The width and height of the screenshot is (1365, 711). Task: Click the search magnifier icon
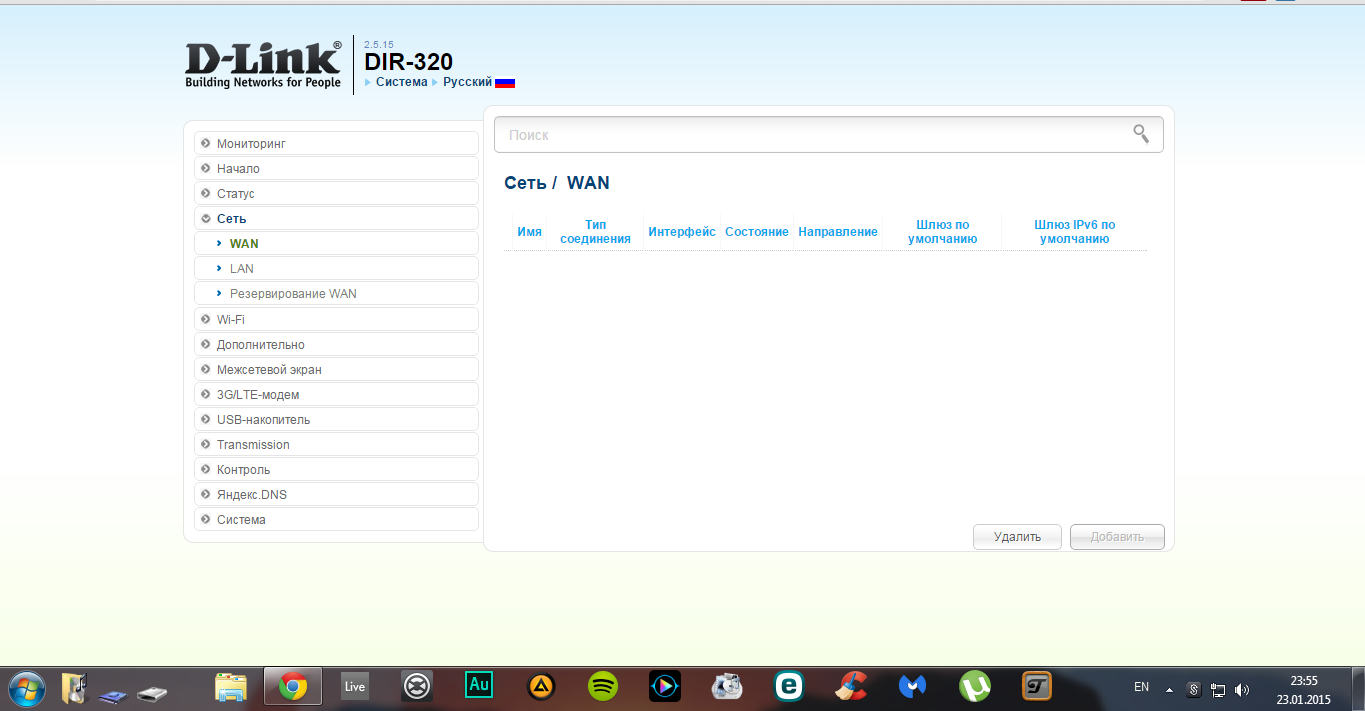(x=1141, y=134)
